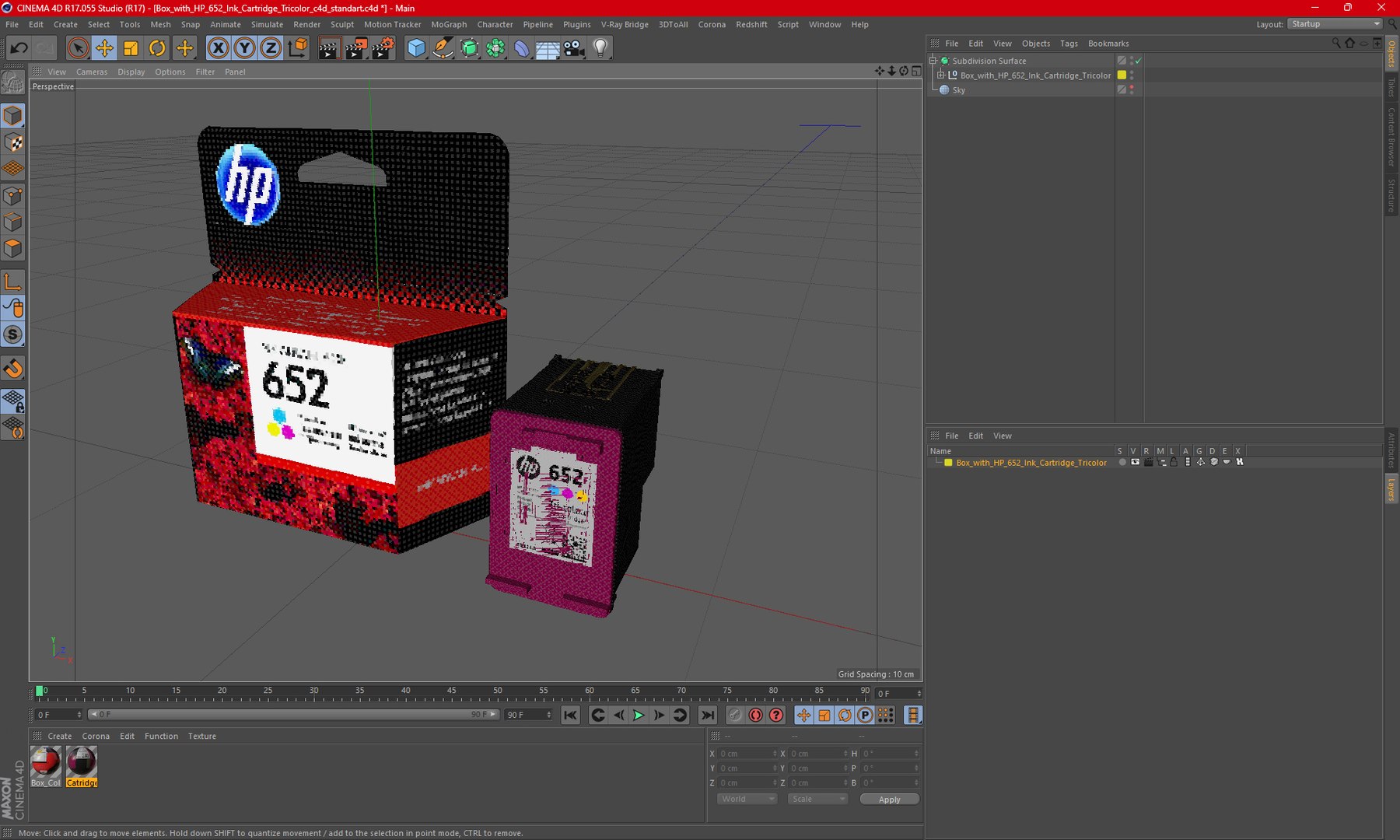Open the Render menu

(306, 24)
